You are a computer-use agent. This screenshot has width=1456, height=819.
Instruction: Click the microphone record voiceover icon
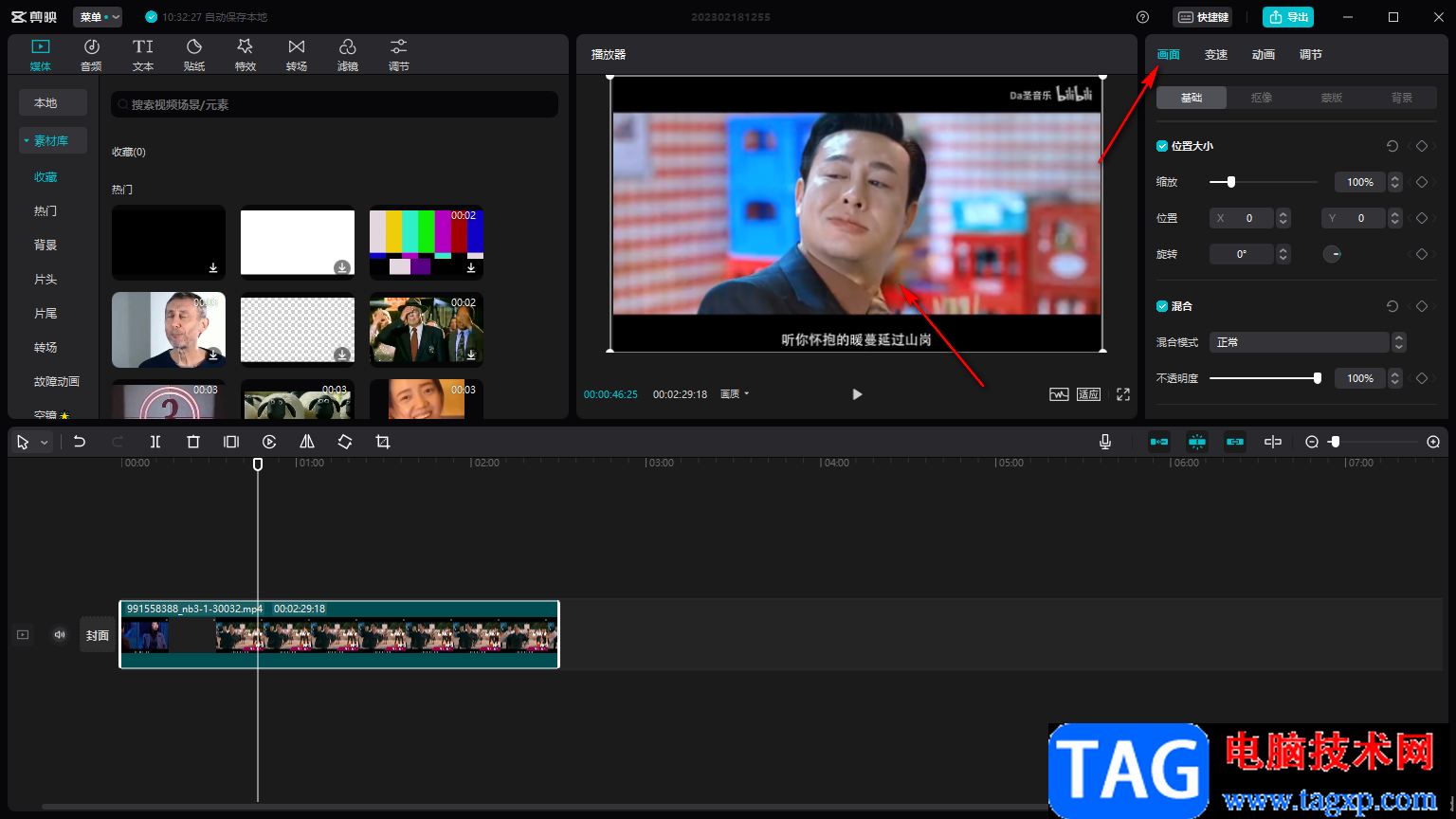click(1105, 442)
